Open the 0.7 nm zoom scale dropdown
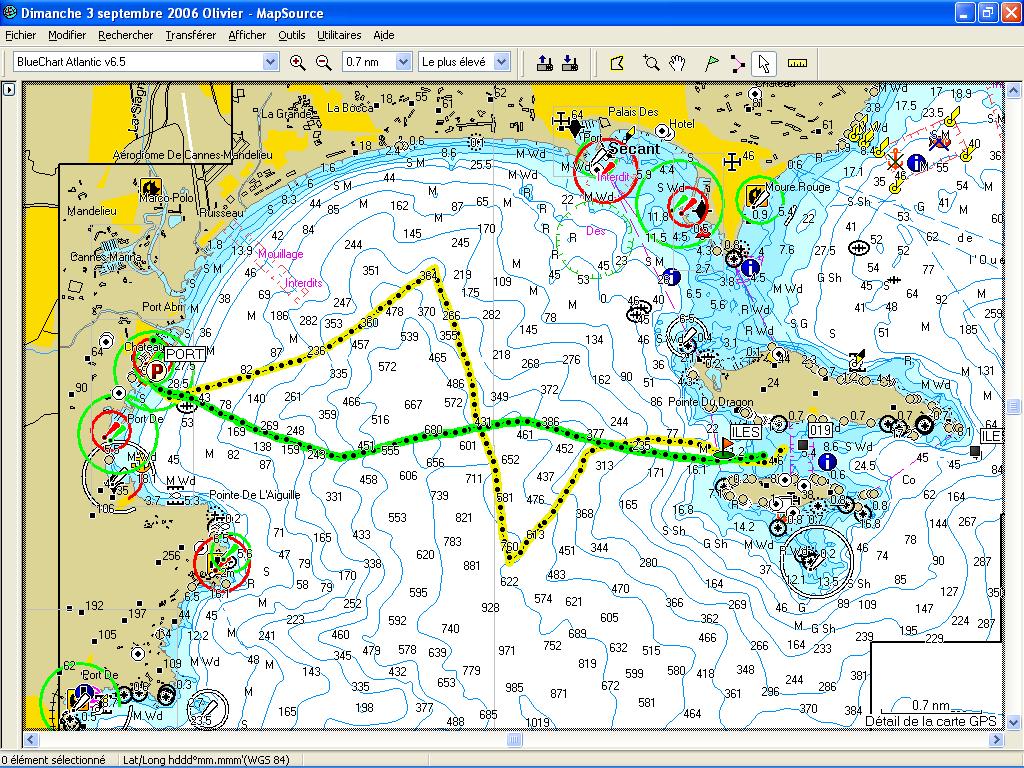The image size is (1024, 768). (x=404, y=62)
